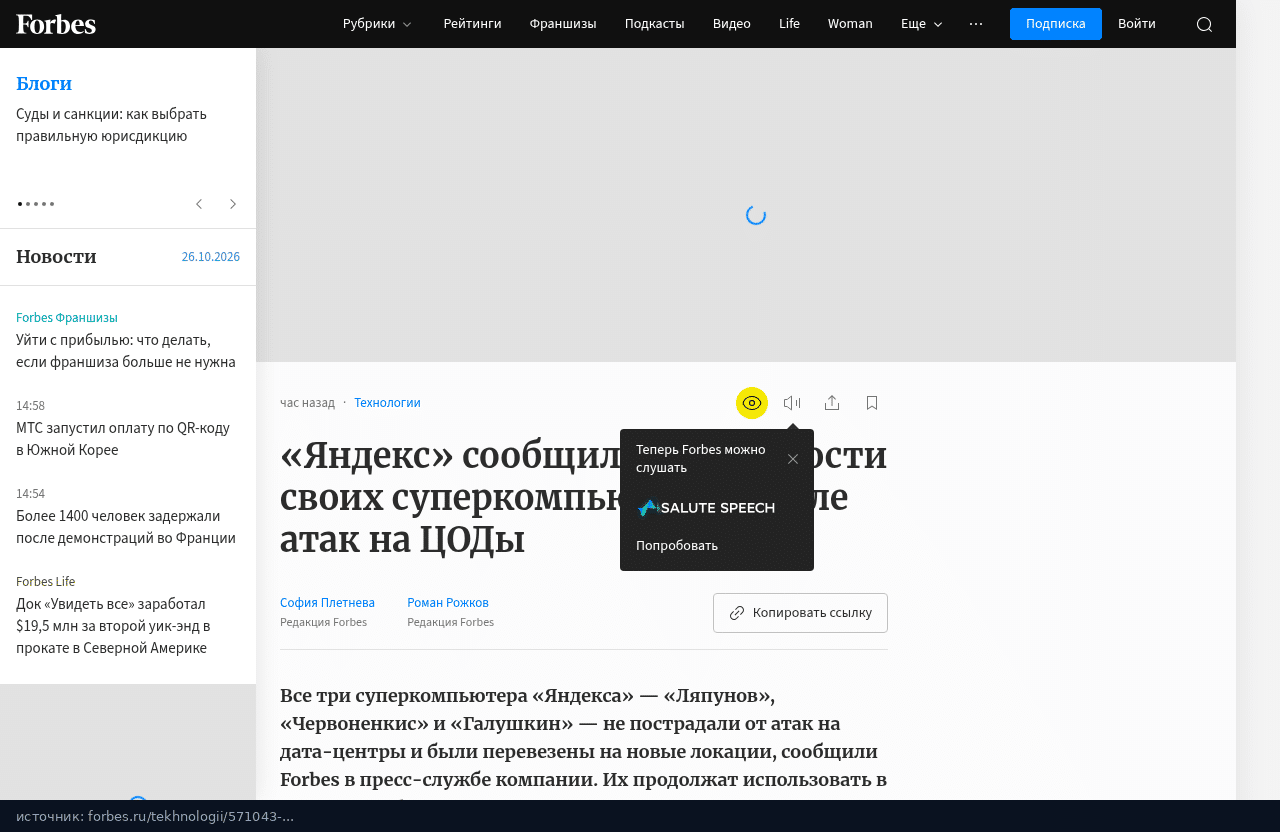This screenshot has height=832, width=1280.
Task: Click the blue Подписка button
Action: [x=1056, y=24]
